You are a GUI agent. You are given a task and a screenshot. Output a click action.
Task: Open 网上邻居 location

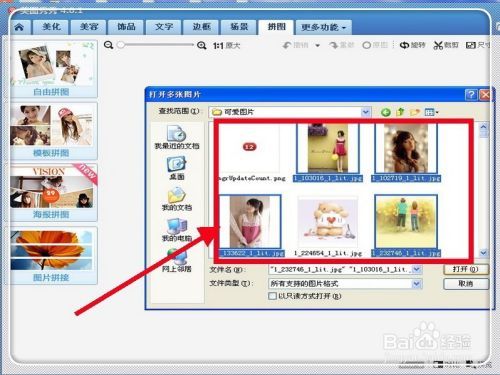pyautogui.click(x=177, y=261)
